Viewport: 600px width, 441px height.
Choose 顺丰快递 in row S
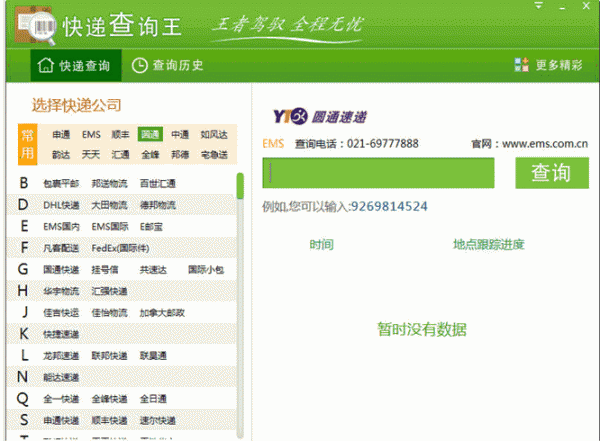click(109, 420)
